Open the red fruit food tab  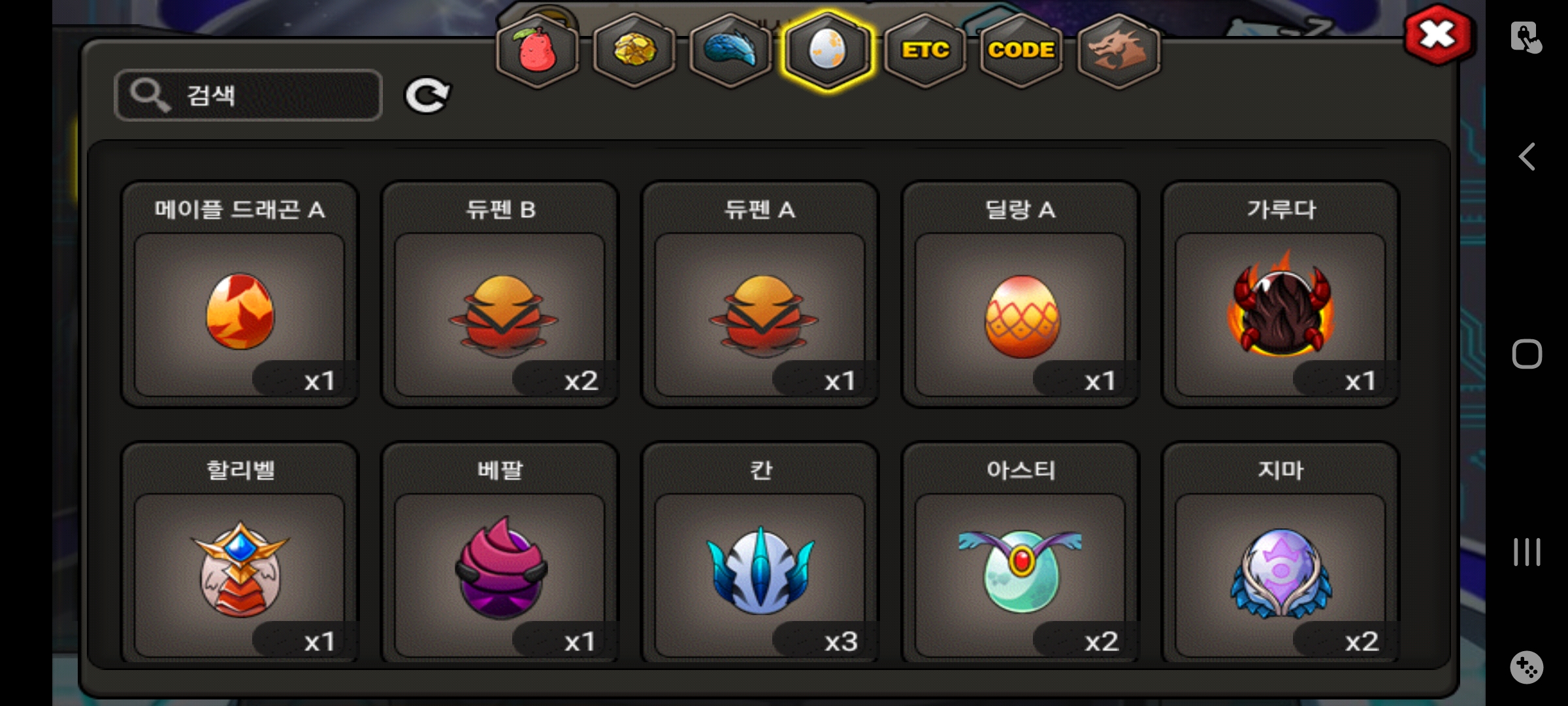click(x=537, y=50)
